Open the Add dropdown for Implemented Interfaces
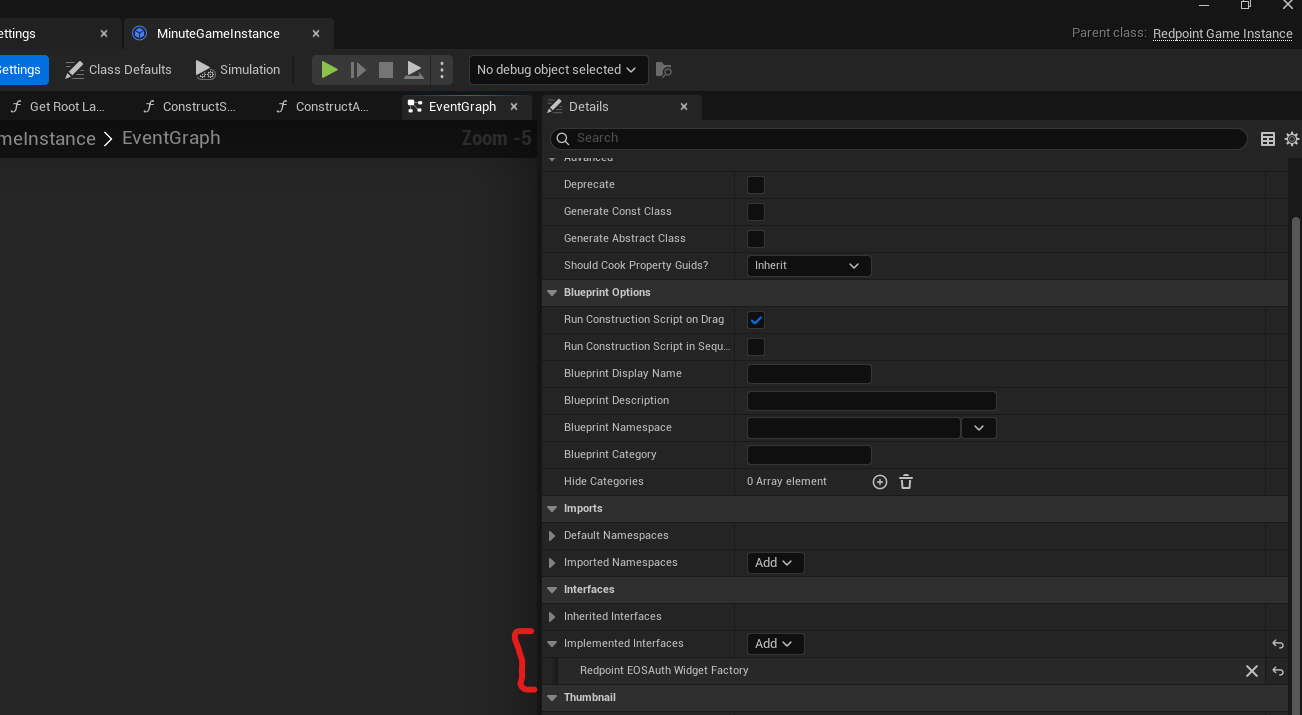The image size is (1302, 715). point(775,643)
